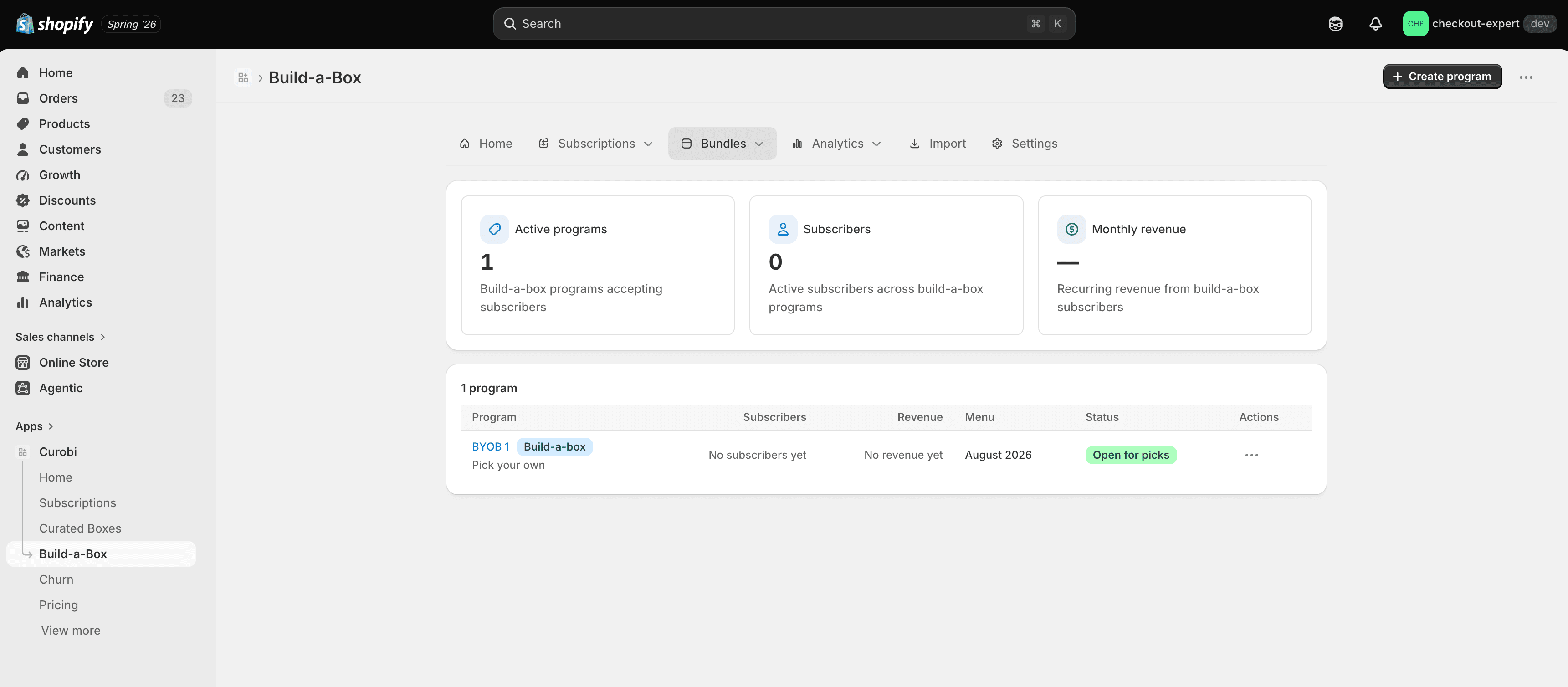Open Curobi Home in sidebar
1568x687 pixels.
tap(56, 478)
